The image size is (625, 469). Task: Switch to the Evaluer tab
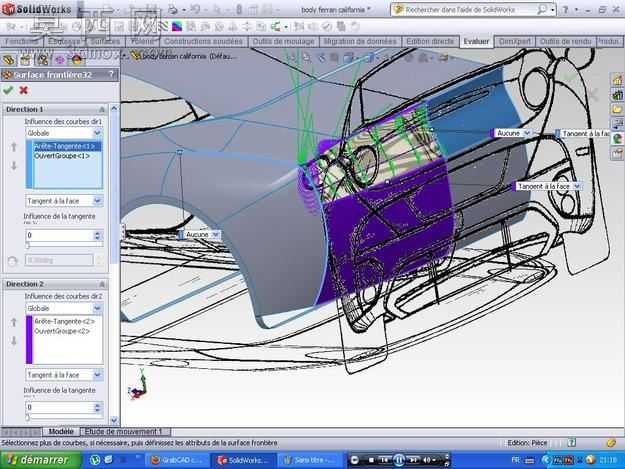tap(476, 41)
